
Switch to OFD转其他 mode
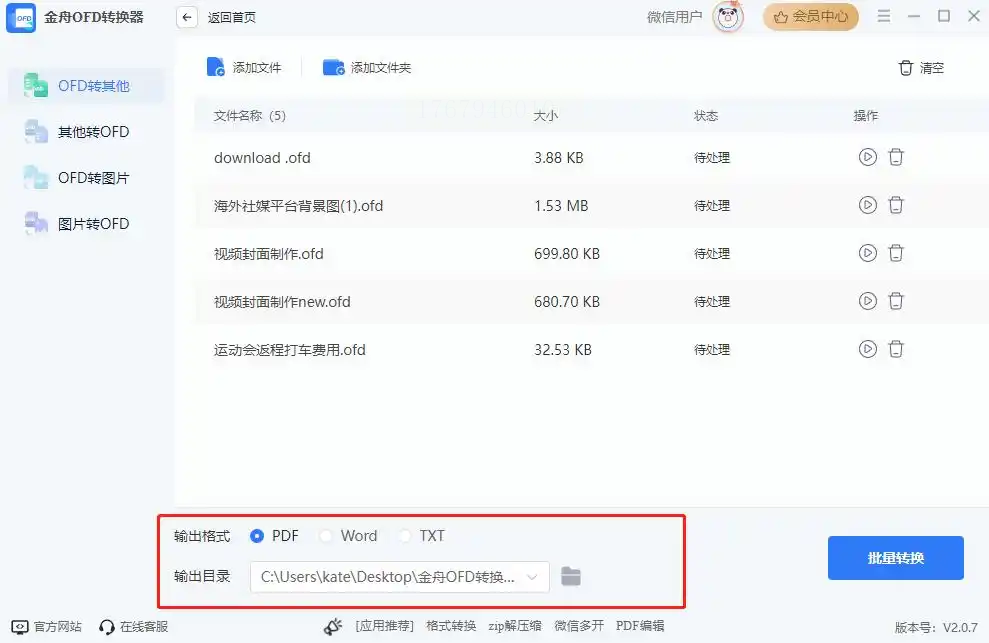[x=86, y=86]
